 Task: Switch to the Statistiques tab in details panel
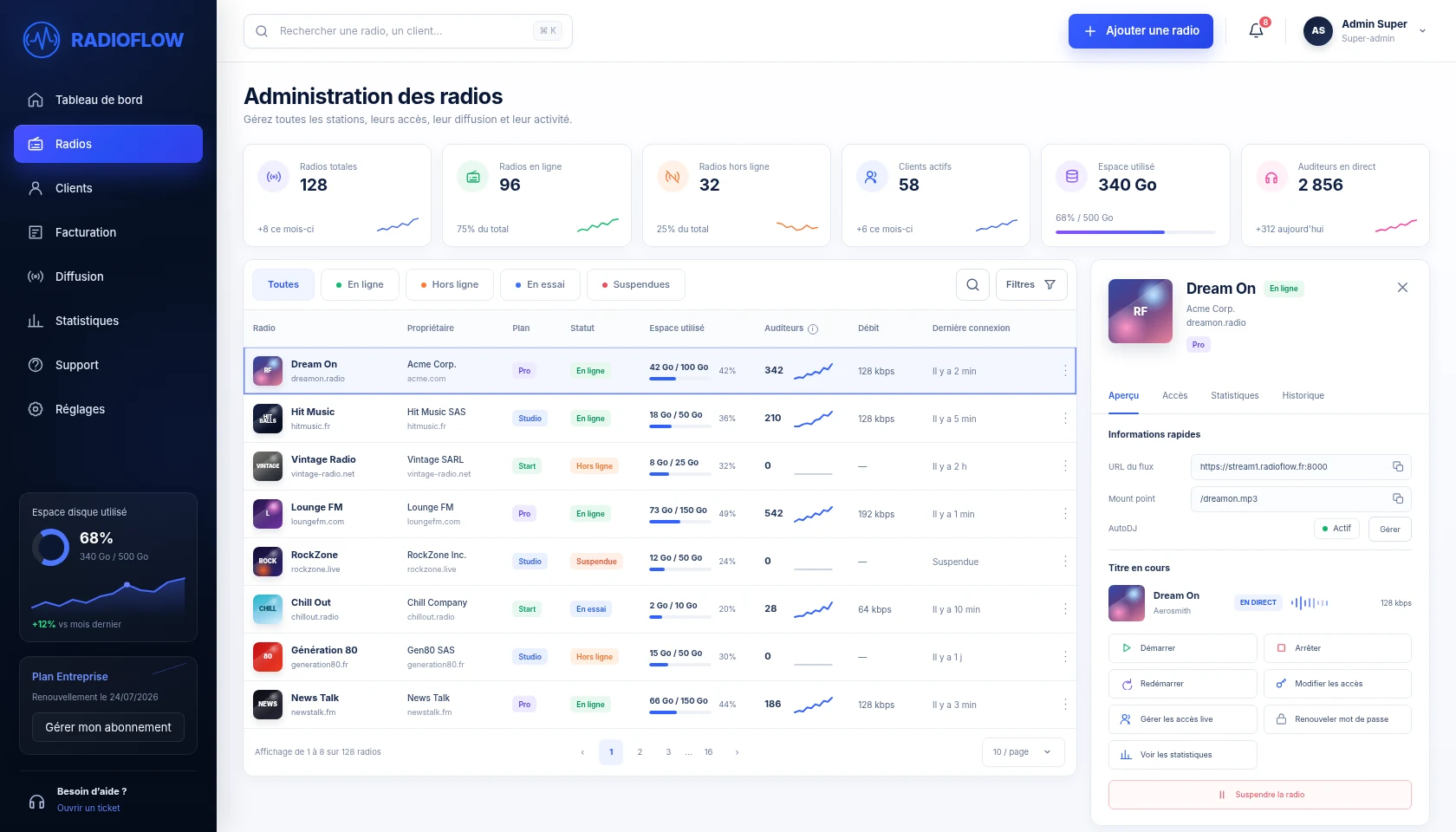point(1234,395)
